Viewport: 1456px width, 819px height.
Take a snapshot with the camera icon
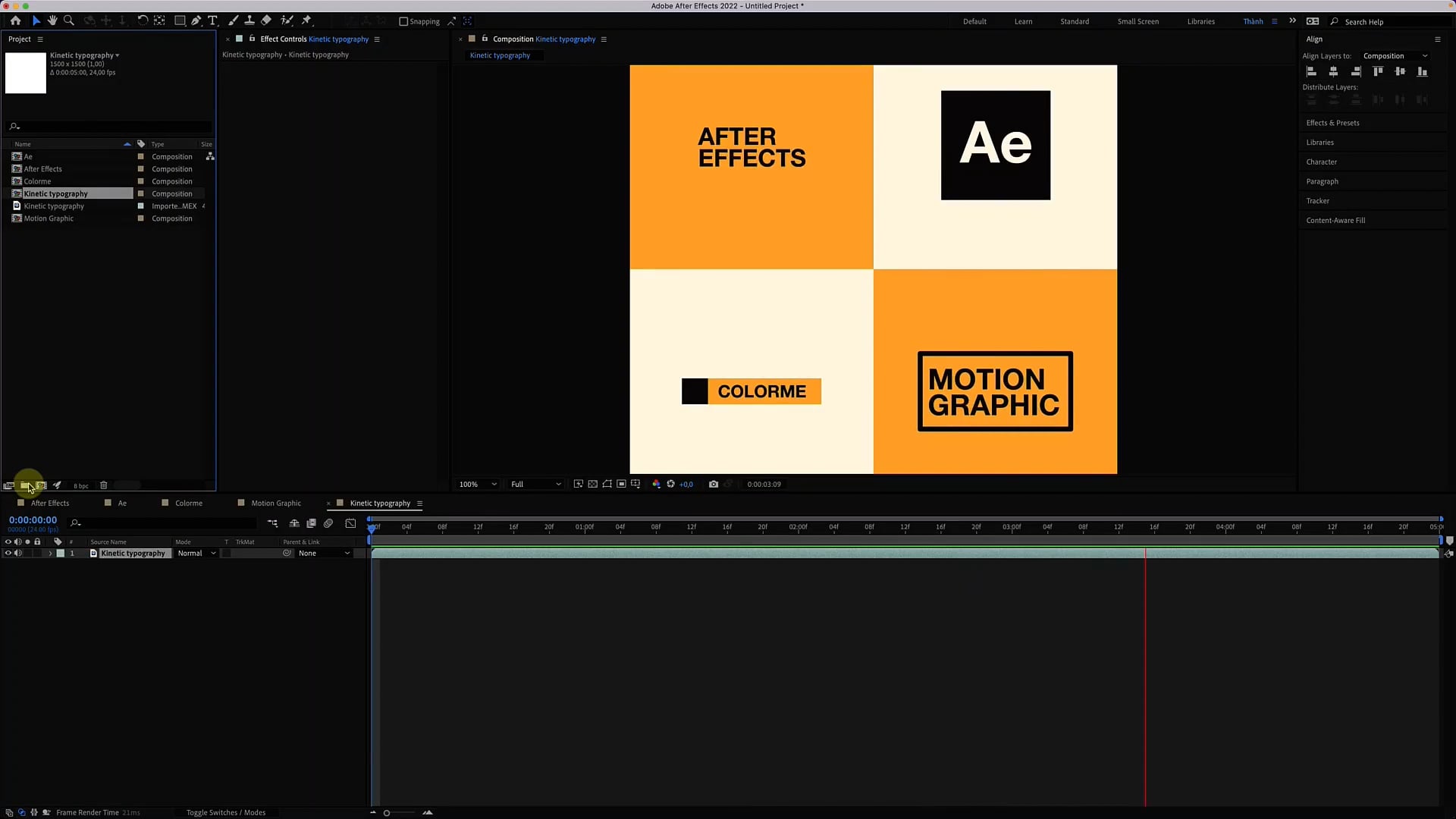point(714,485)
